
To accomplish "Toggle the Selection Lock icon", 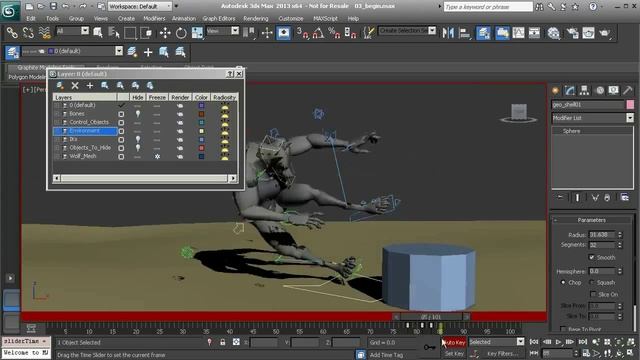I will pyautogui.click(x=222, y=342).
